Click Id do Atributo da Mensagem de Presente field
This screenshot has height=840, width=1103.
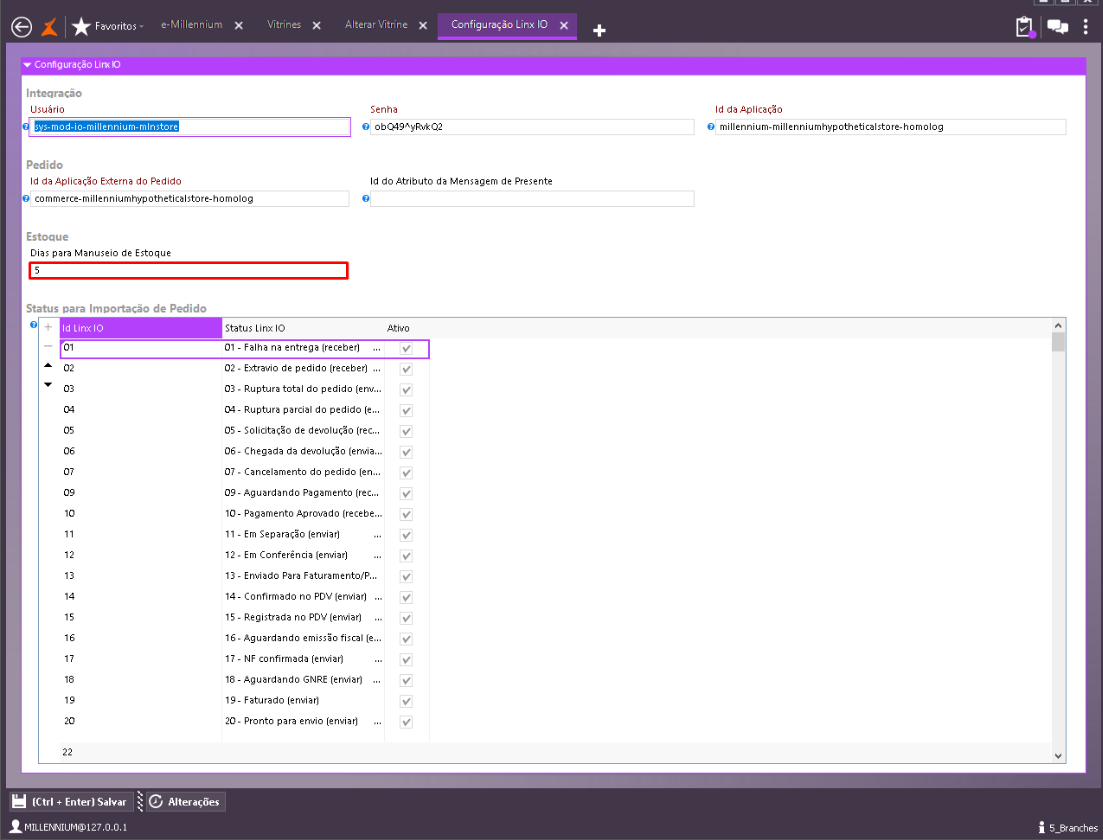coord(532,198)
